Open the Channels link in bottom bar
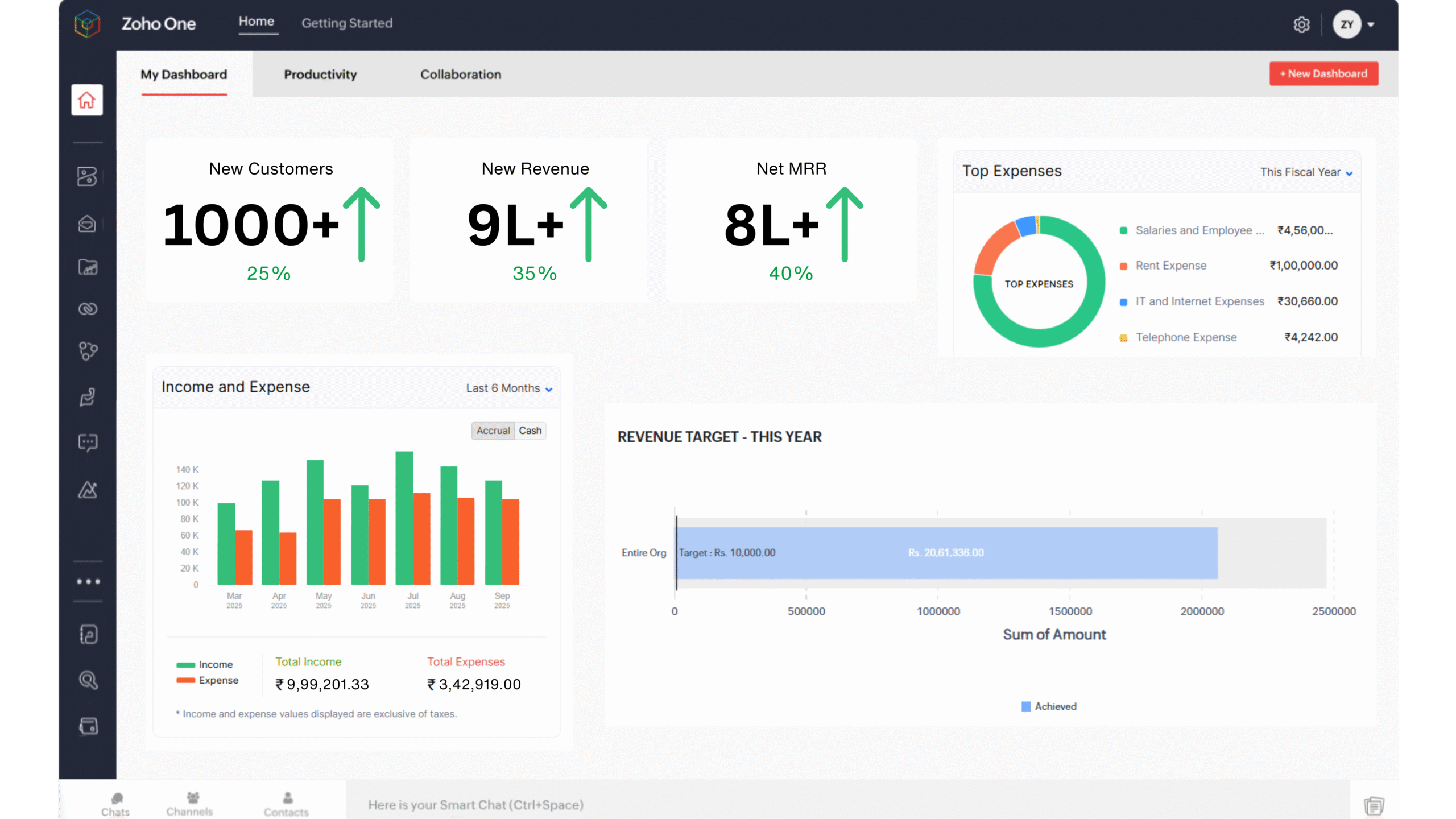 click(x=189, y=804)
